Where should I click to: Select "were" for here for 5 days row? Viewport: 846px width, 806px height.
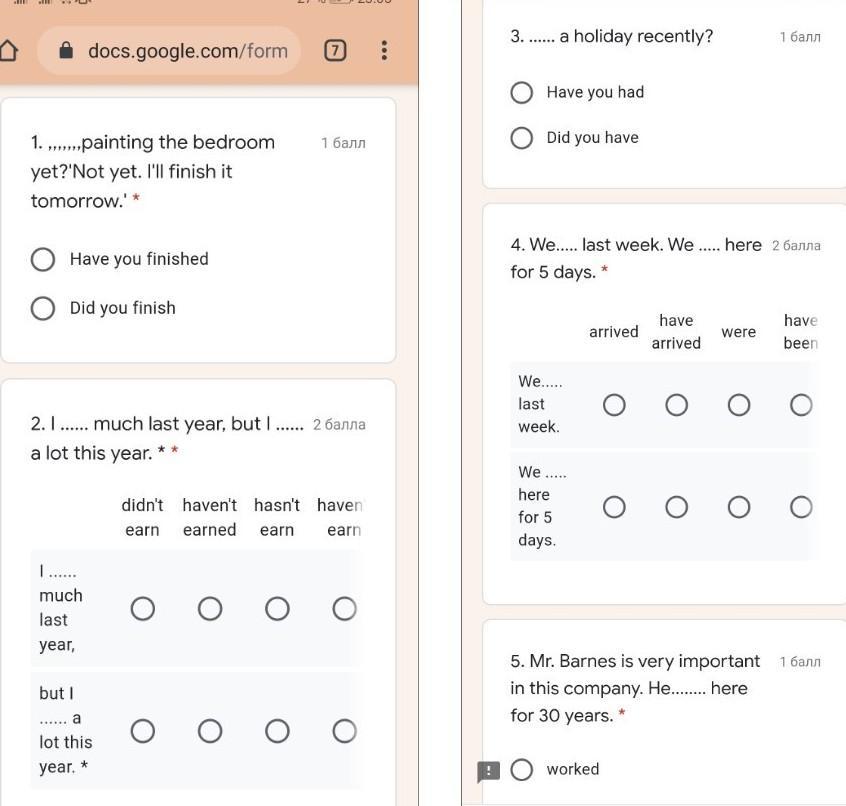(739, 507)
